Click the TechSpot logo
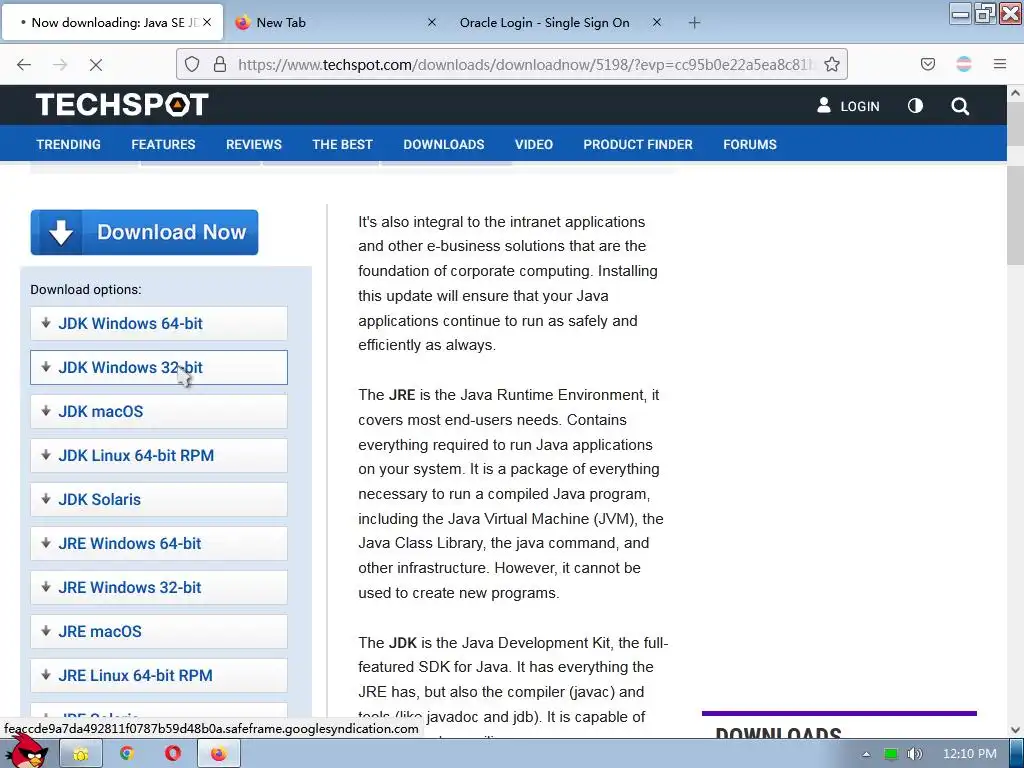 tap(122, 104)
